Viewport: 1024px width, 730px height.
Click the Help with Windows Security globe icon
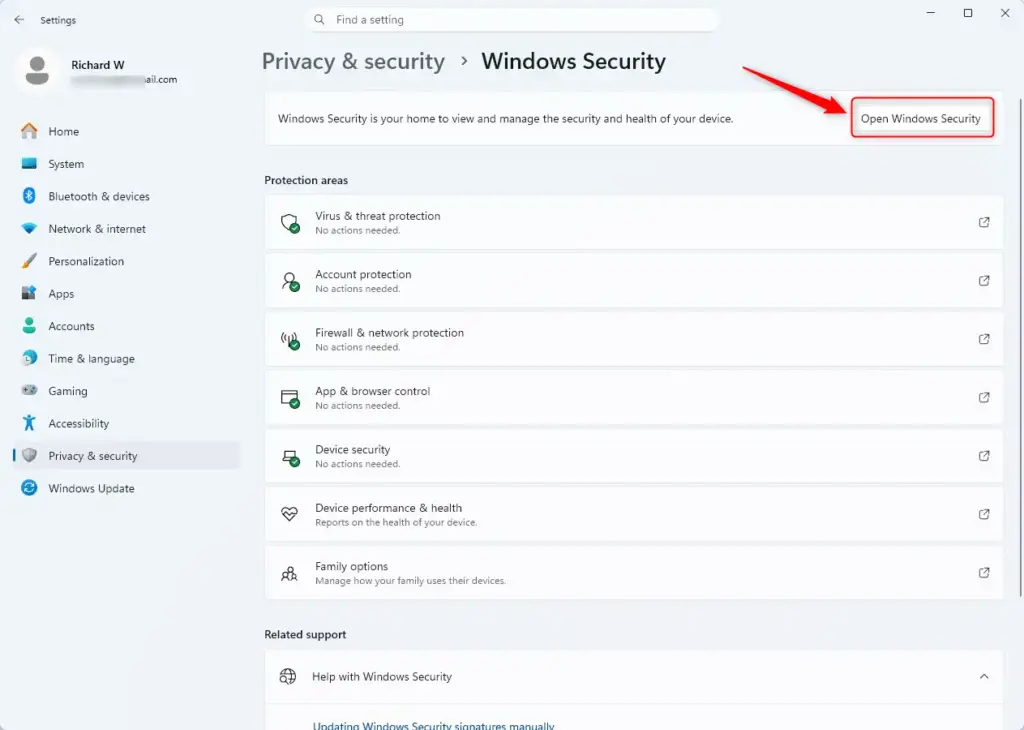click(x=287, y=676)
